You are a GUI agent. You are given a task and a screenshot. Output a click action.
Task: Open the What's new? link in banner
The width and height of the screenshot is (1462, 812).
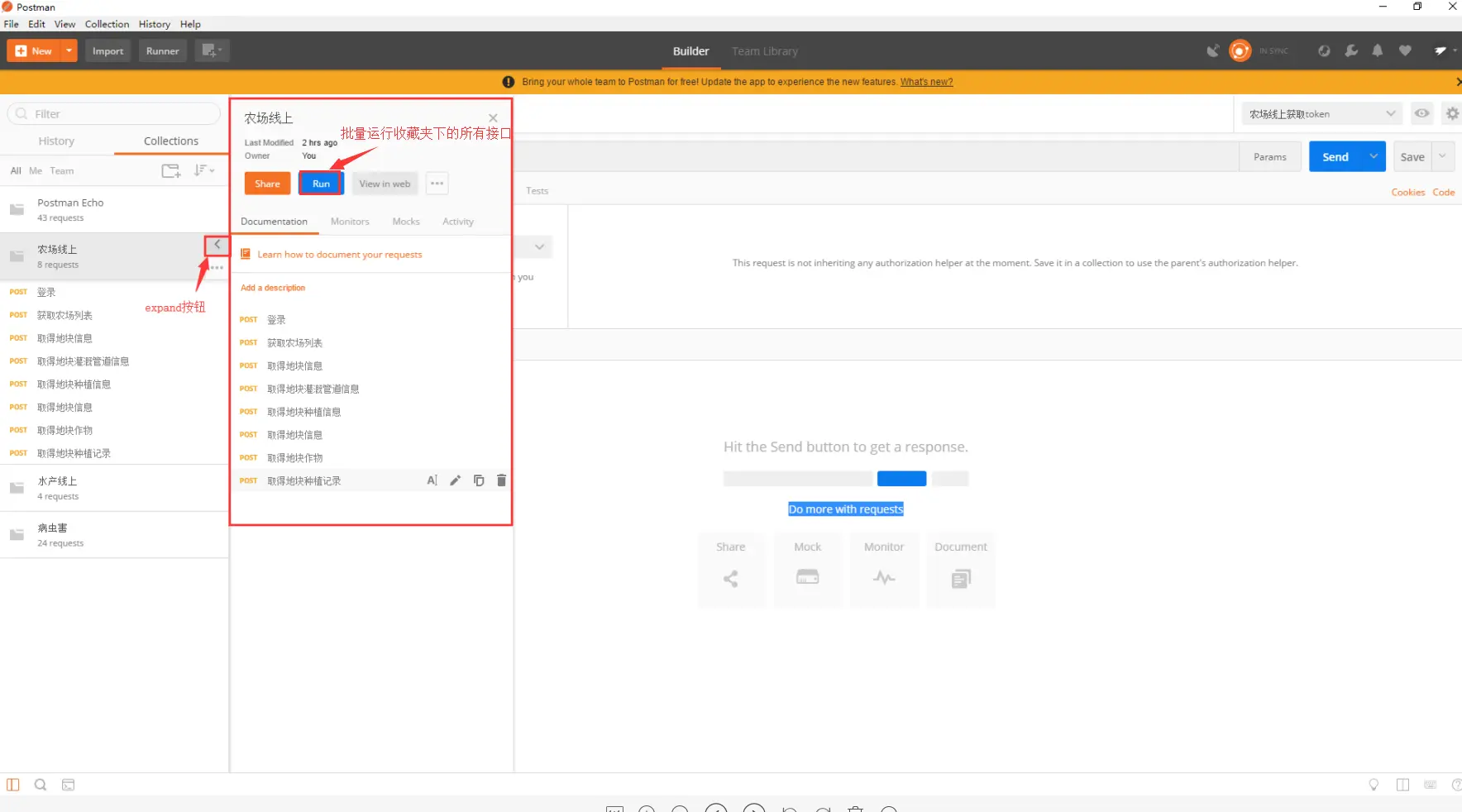click(927, 82)
